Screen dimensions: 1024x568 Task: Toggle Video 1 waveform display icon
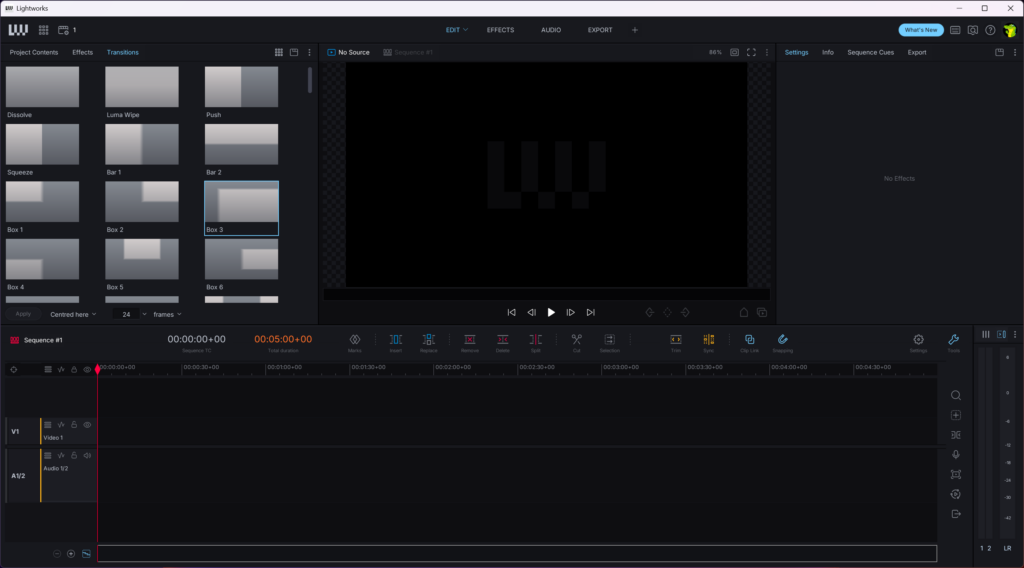pos(61,425)
